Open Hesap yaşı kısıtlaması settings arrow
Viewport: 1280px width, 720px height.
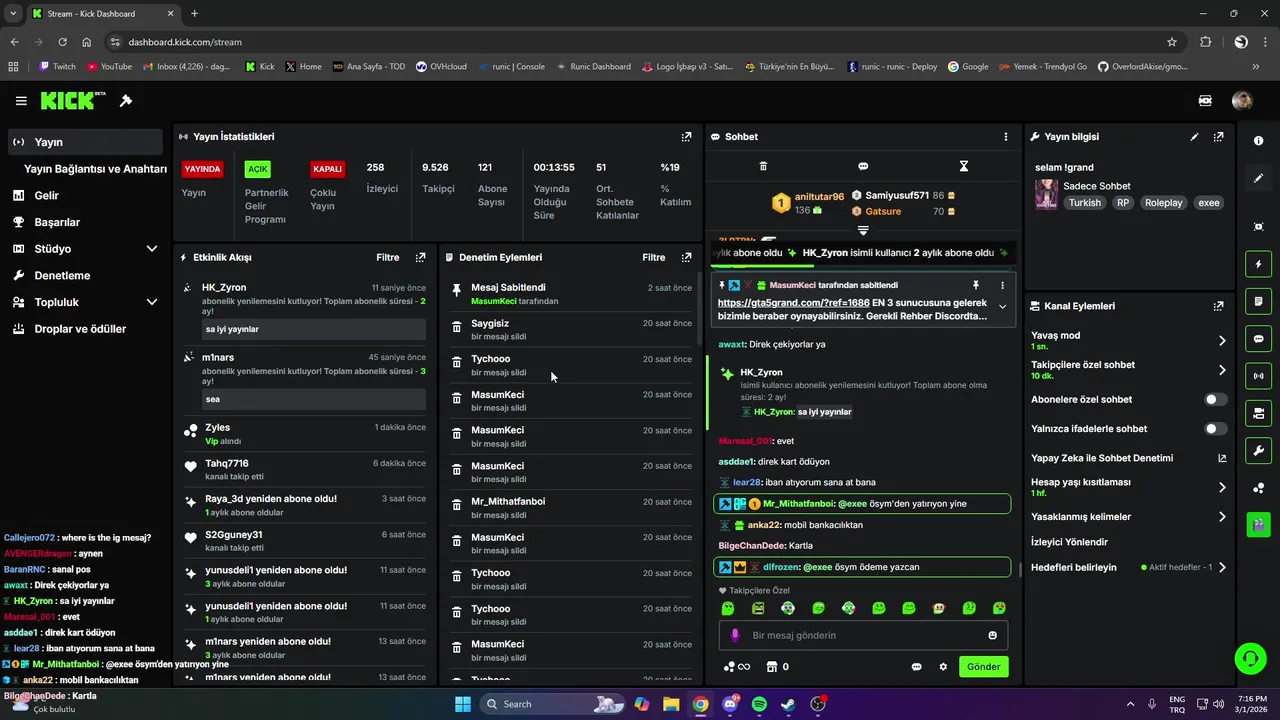[1222, 488]
